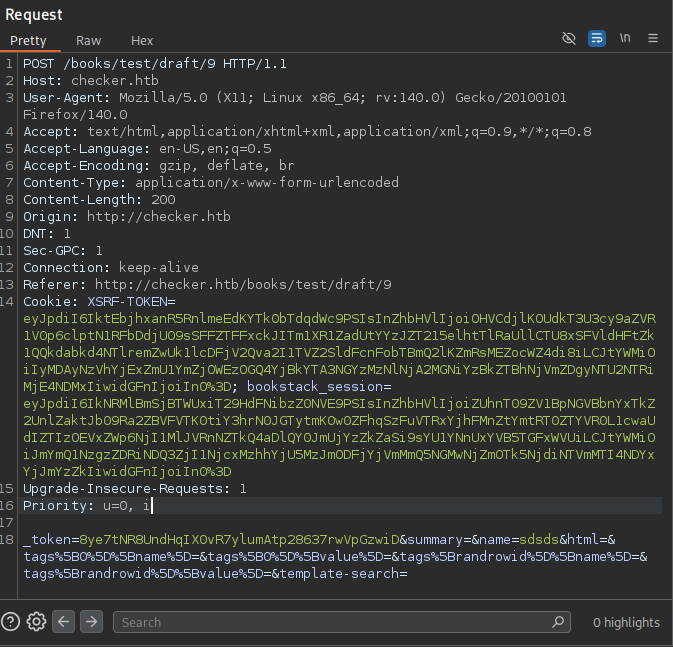The image size is (673, 647).
Task: Toggle the \n show newlines button
Action: click(625, 39)
